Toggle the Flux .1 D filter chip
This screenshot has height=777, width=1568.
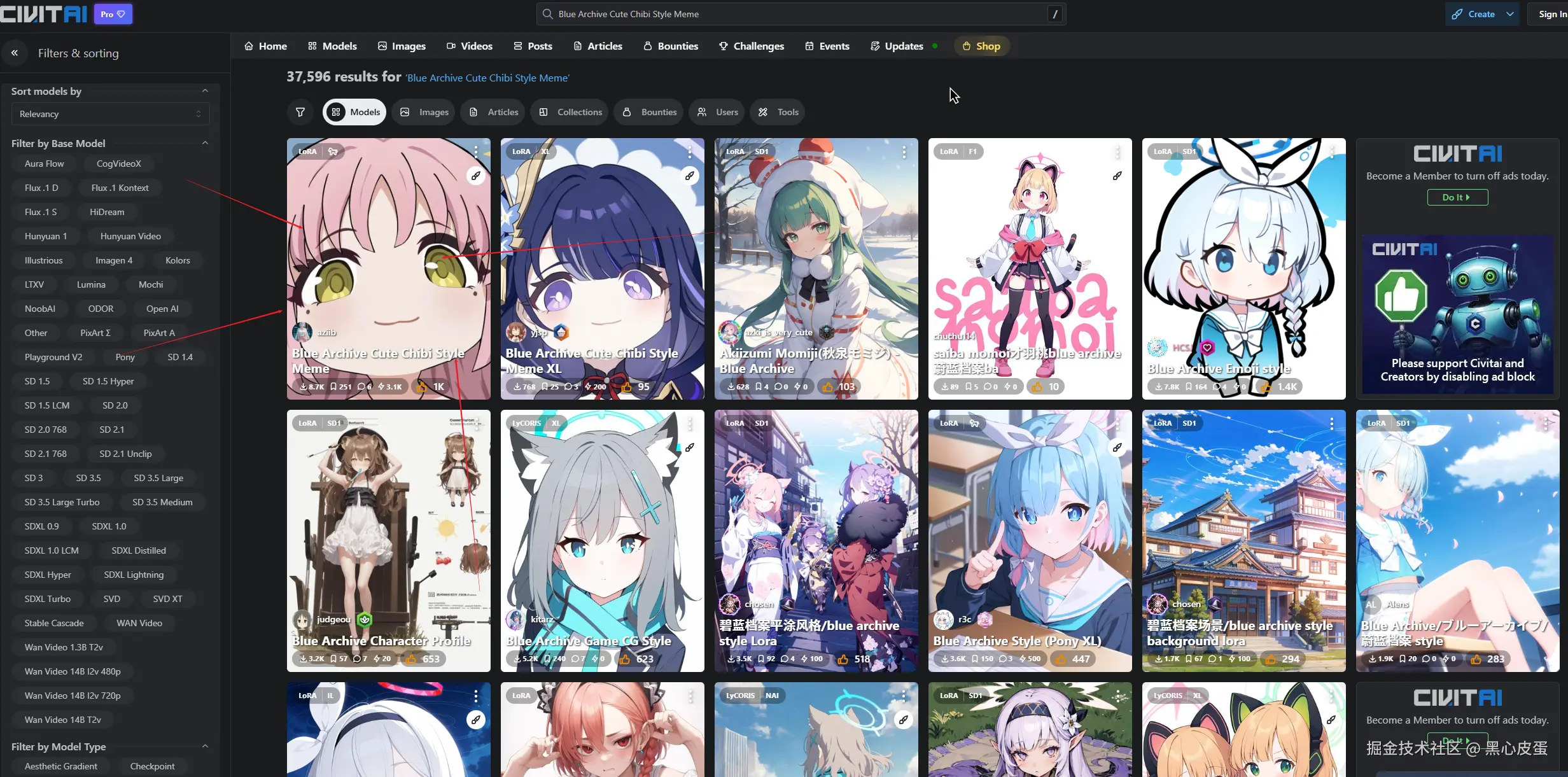click(x=41, y=187)
